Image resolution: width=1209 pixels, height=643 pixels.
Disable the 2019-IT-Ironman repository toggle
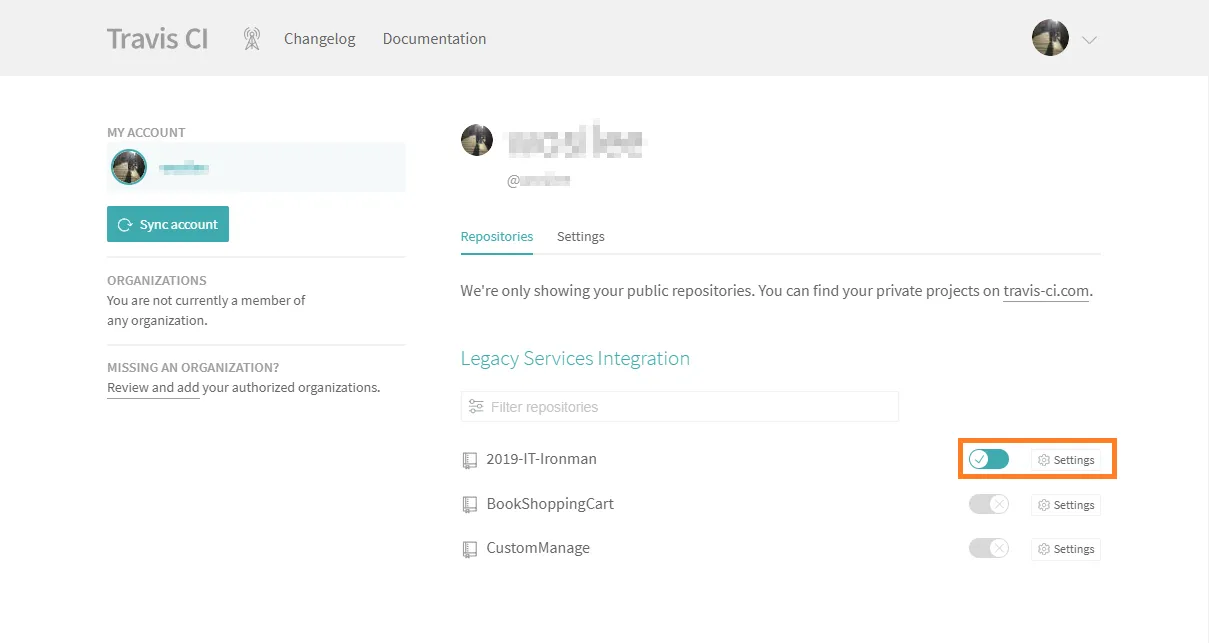988,459
